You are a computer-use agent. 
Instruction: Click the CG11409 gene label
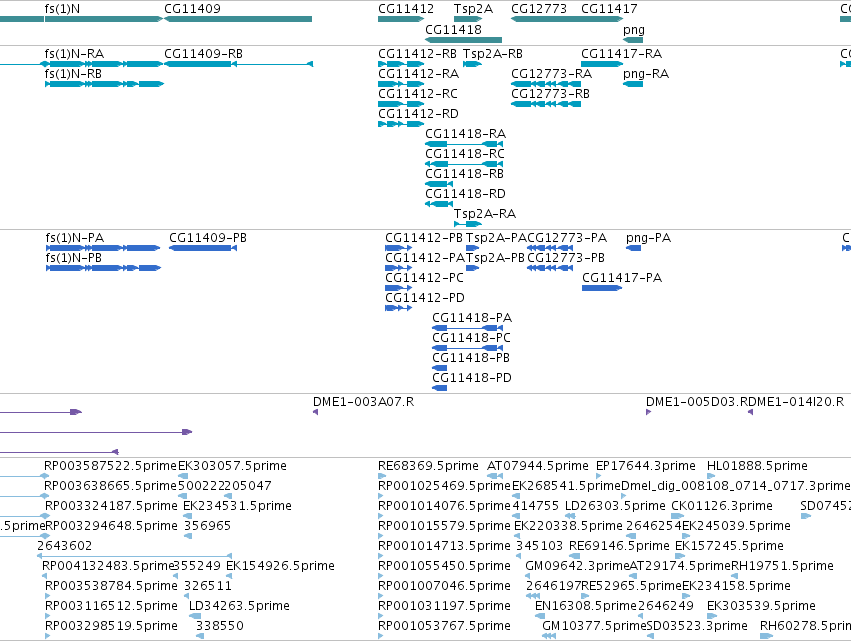click(193, 9)
